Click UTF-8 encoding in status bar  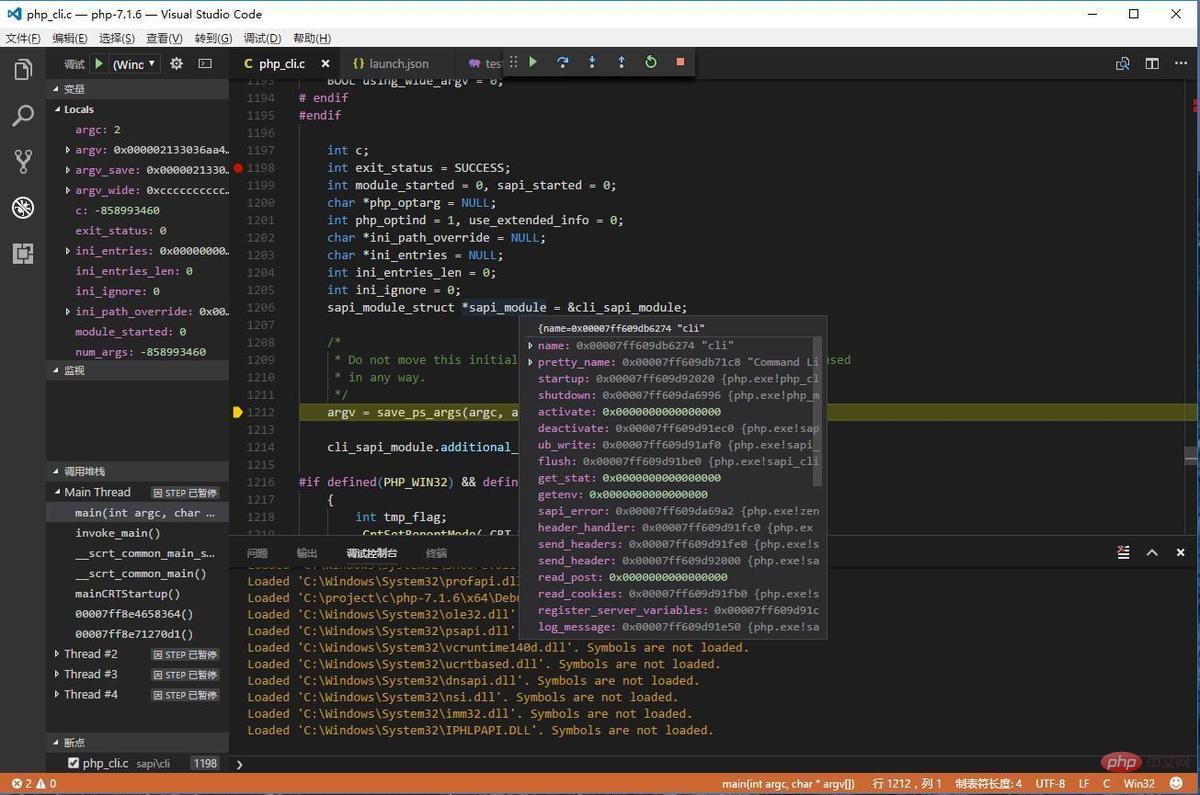click(1050, 784)
